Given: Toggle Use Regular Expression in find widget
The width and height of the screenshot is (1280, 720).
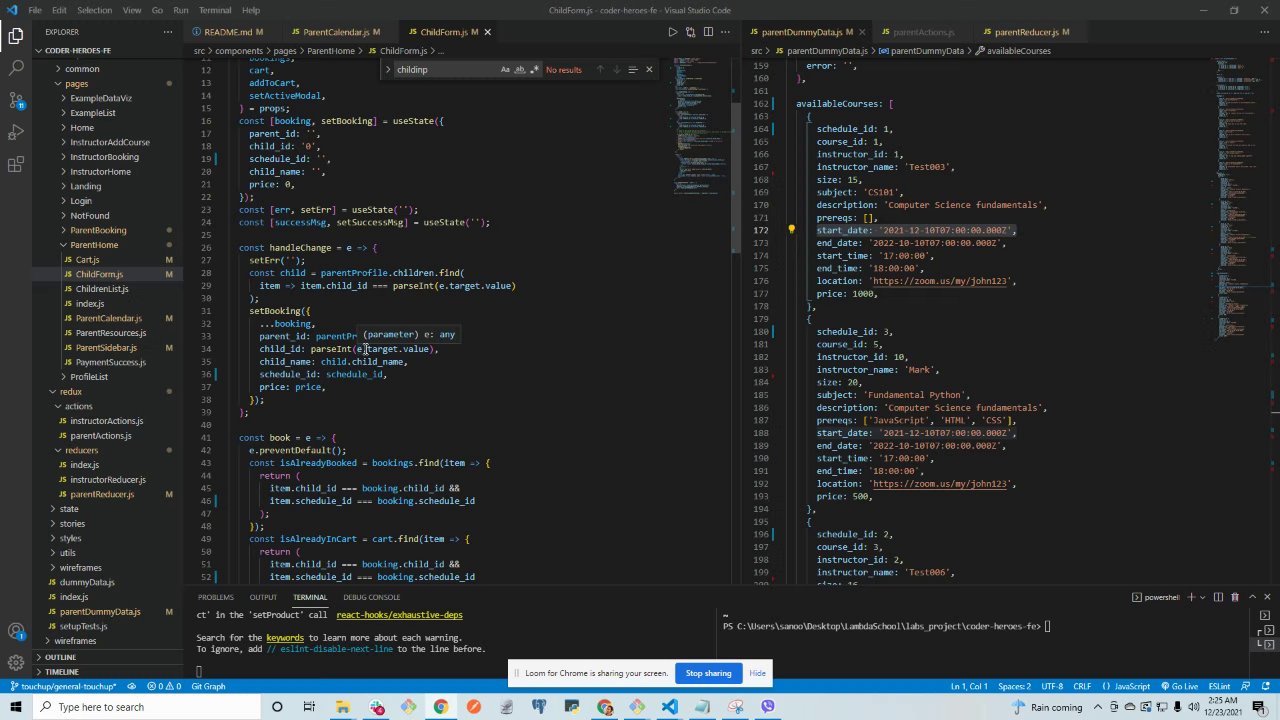Looking at the screenshot, I should pos(534,70).
